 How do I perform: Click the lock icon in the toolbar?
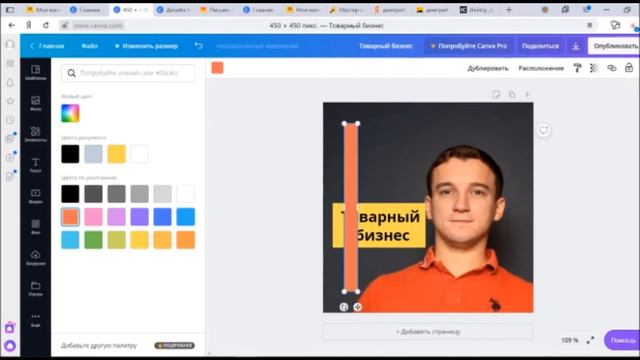(x=629, y=68)
